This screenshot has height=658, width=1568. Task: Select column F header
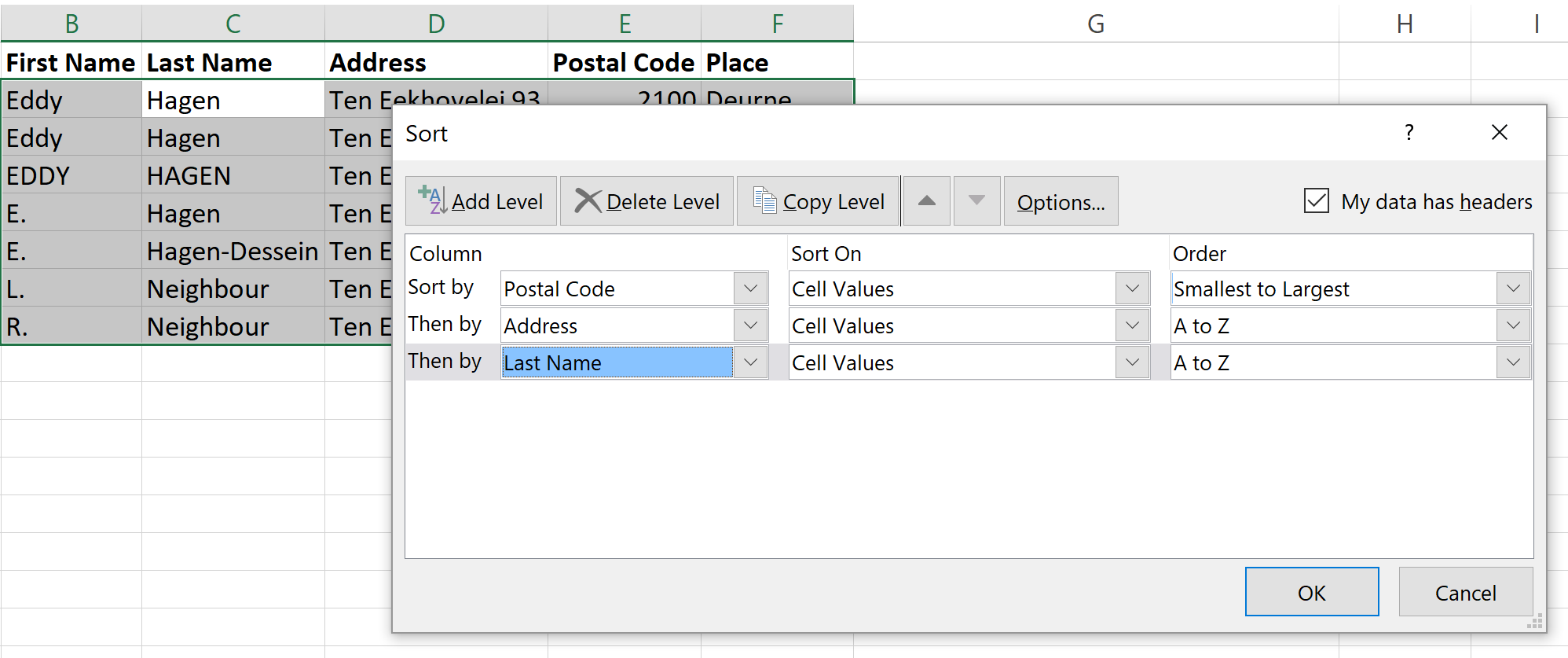click(x=778, y=24)
